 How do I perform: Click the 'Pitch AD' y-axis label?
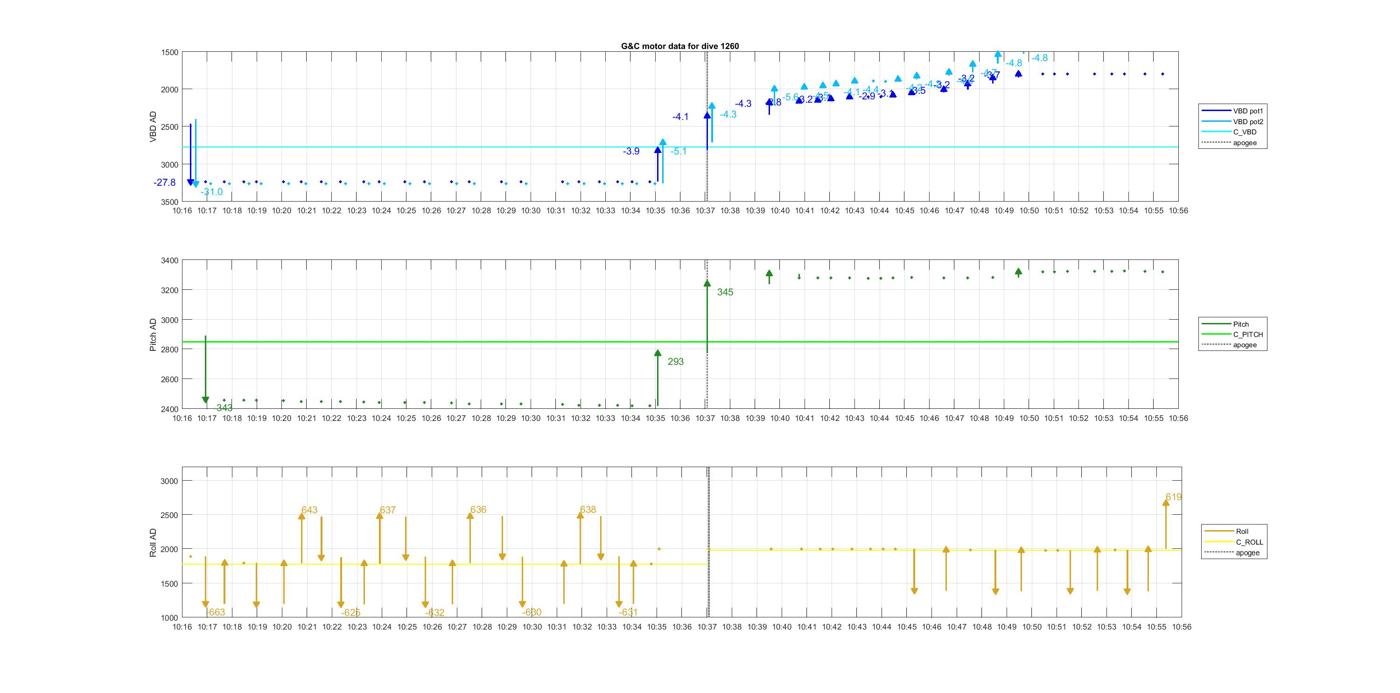(154, 335)
